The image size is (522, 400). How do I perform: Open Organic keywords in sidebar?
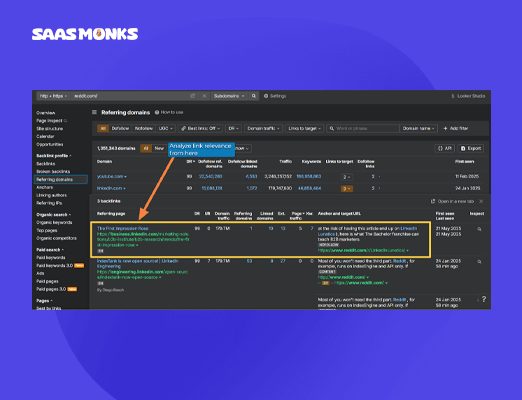(x=54, y=222)
